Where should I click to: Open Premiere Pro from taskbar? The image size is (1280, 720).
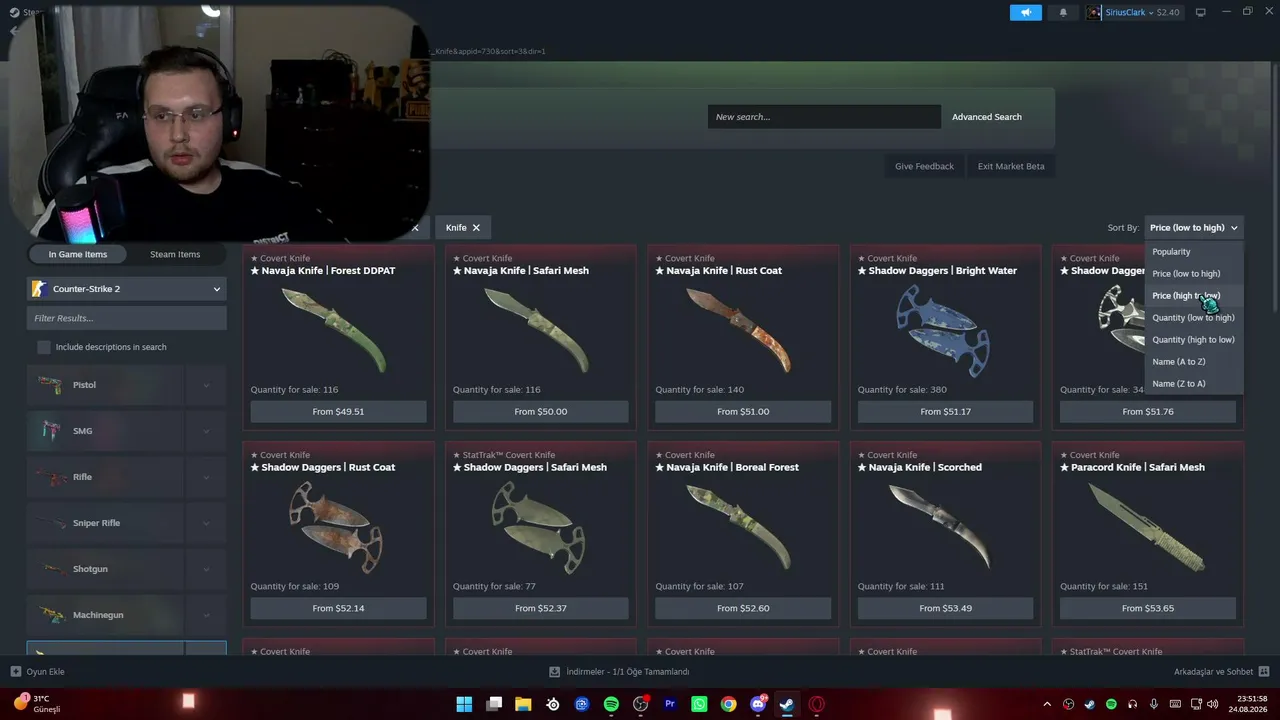pyautogui.click(x=670, y=704)
